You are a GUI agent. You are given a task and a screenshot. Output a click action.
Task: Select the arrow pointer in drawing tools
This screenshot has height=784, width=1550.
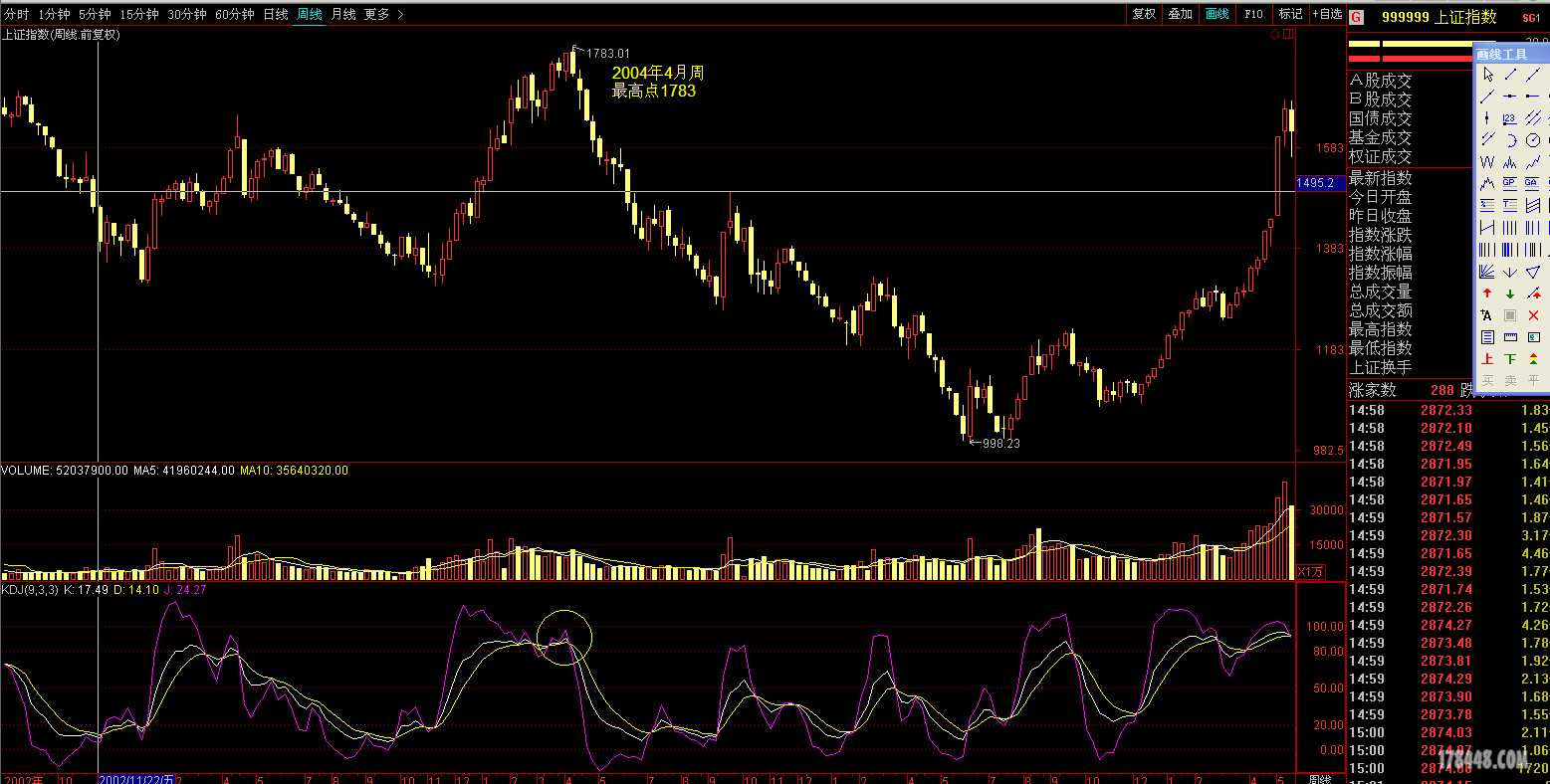1487,74
